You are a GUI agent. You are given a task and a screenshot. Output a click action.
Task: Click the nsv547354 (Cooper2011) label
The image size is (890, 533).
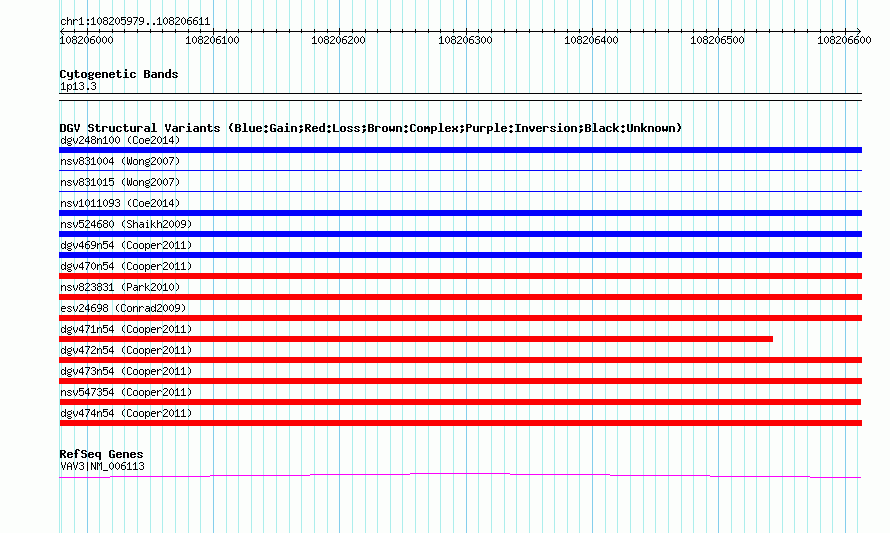[126, 392]
